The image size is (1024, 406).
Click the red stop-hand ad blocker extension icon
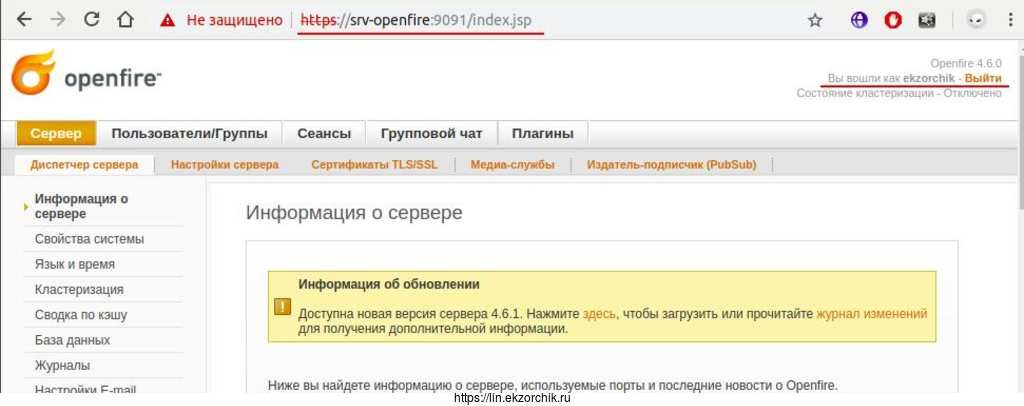[894, 19]
